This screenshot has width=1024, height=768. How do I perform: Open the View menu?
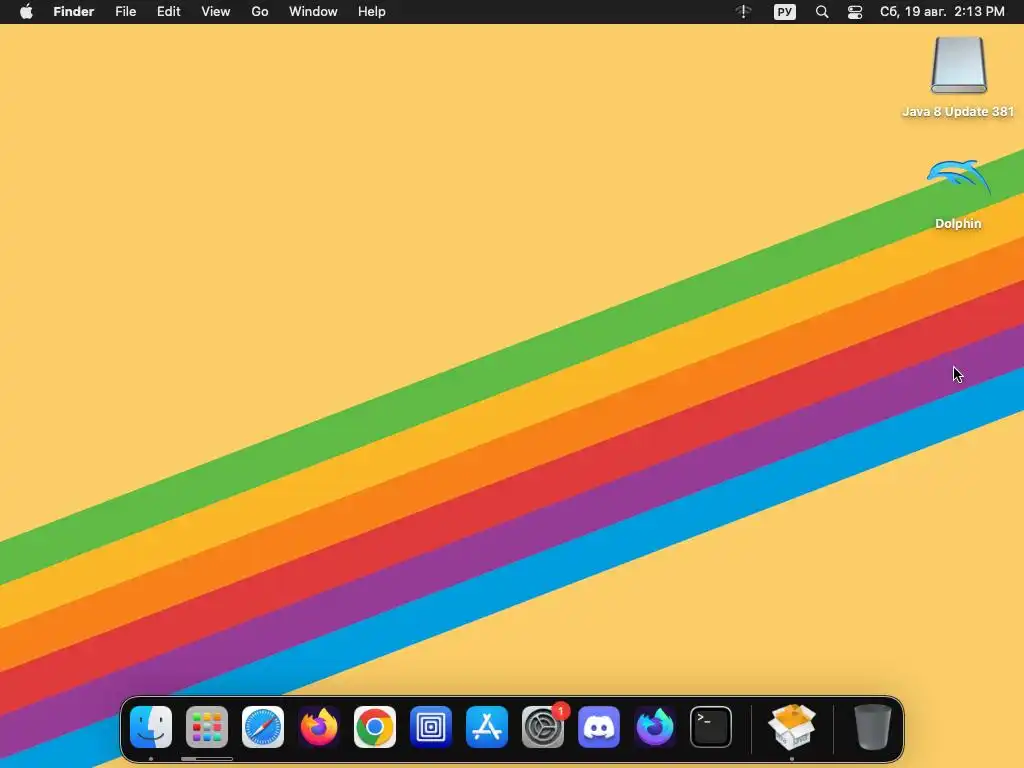point(216,12)
